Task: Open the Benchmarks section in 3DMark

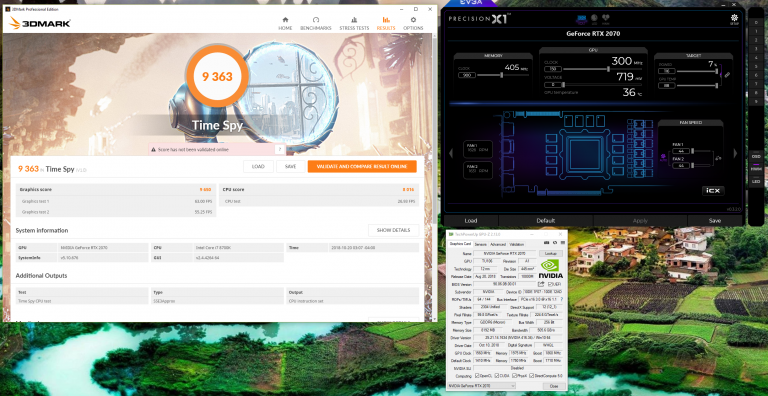Action: click(x=315, y=23)
